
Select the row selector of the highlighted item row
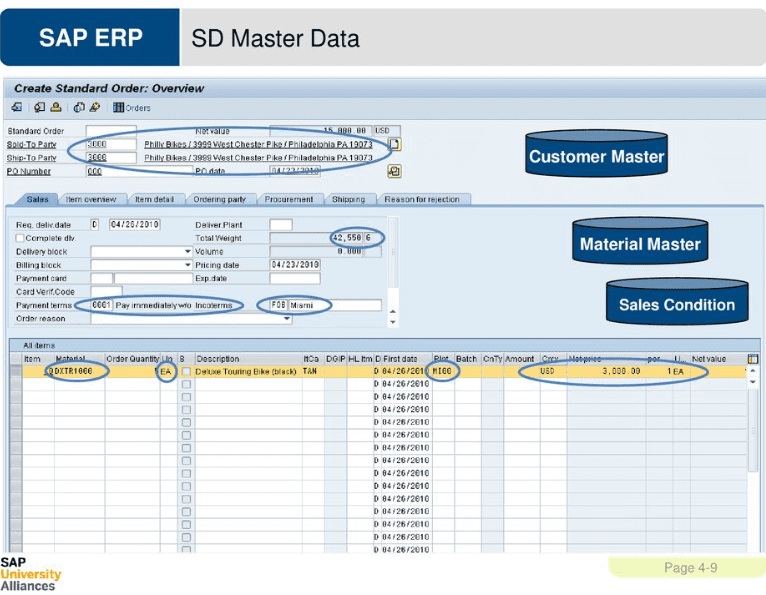pos(16,372)
